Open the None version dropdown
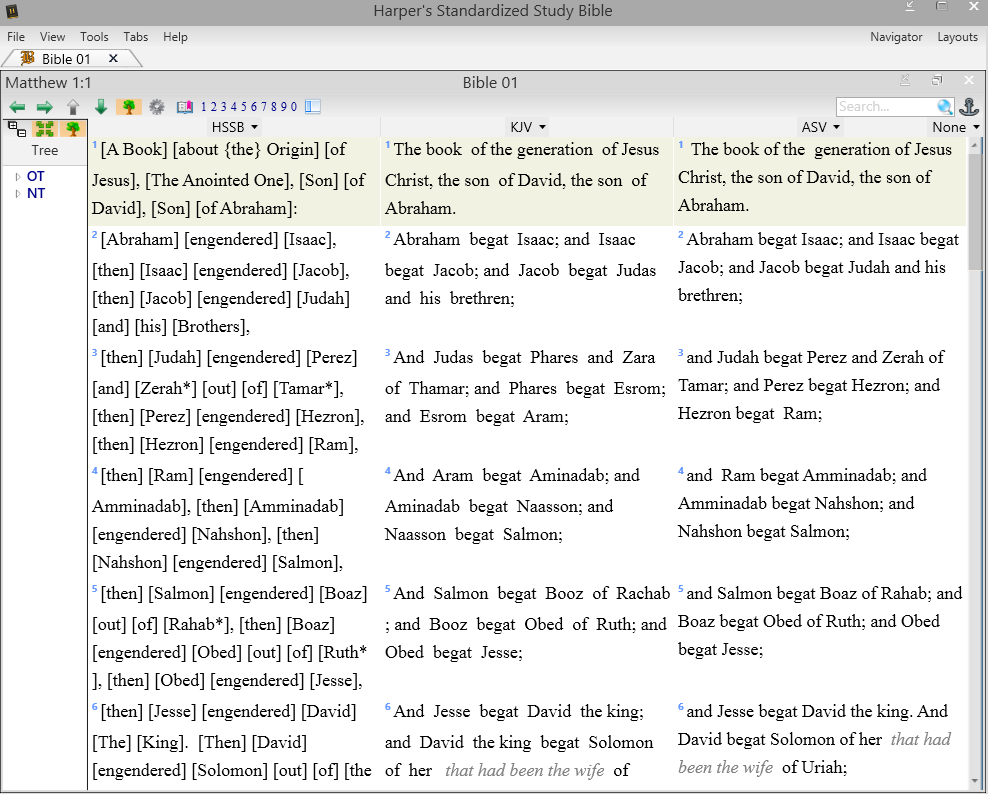The width and height of the screenshot is (988, 794). [x=955, y=127]
